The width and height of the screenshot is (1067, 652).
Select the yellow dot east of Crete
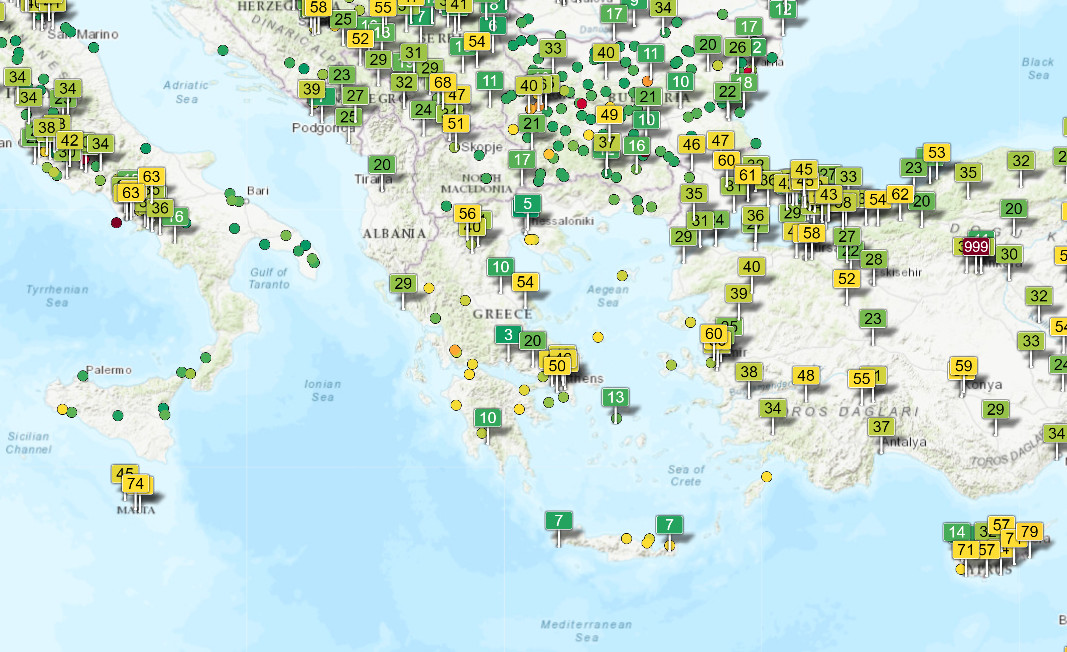(x=766, y=476)
